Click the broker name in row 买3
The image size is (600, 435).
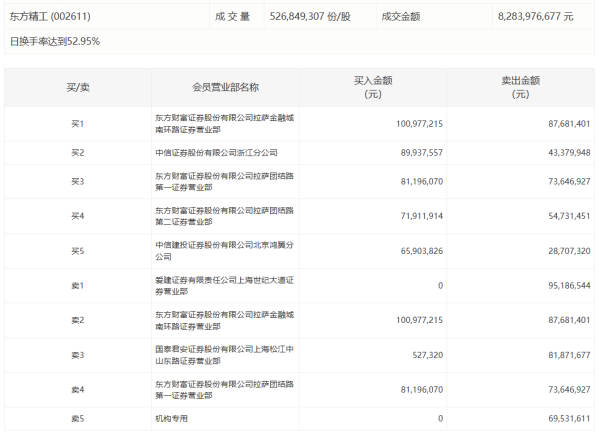(x=225, y=182)
